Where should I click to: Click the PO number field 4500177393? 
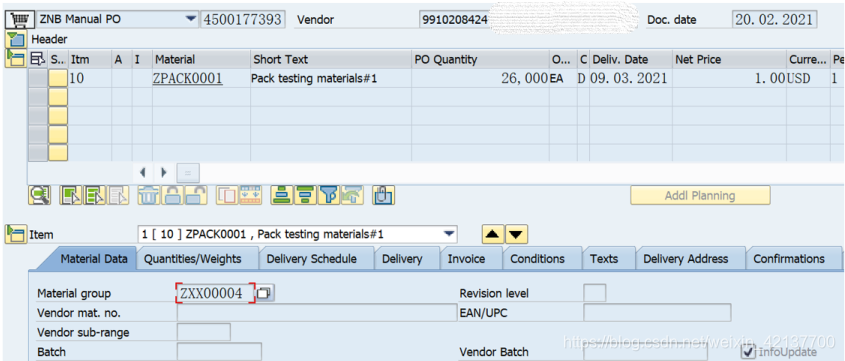[x=243, y=19]
